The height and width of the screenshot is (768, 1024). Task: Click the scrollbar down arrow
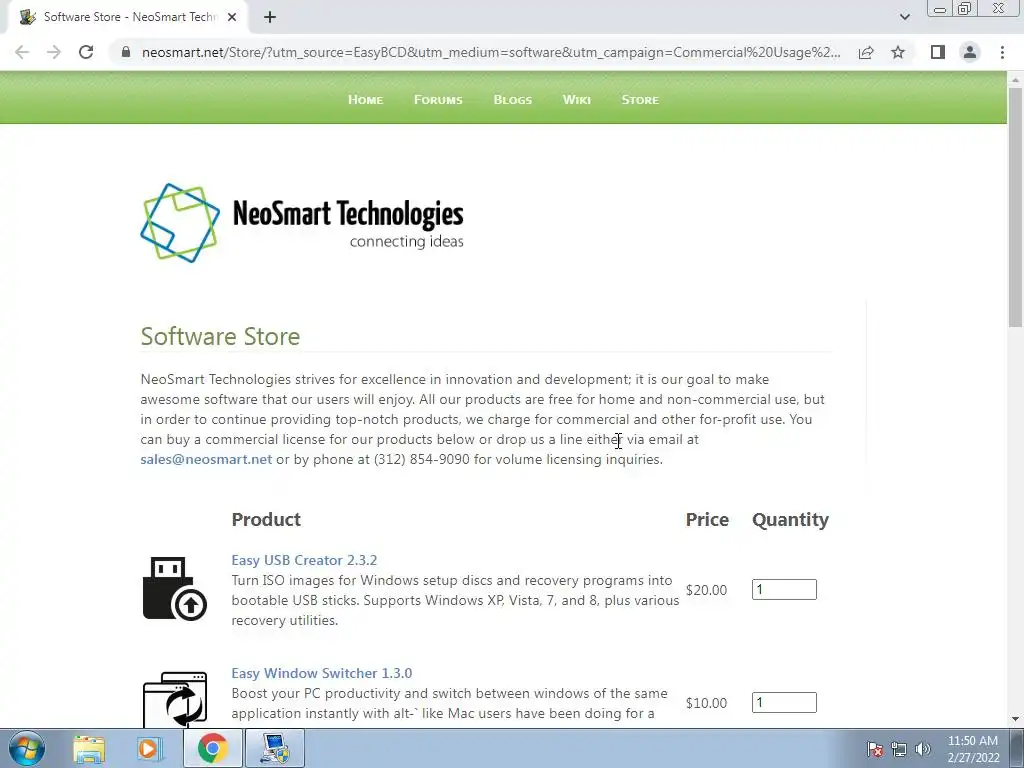pos(1015,719)
